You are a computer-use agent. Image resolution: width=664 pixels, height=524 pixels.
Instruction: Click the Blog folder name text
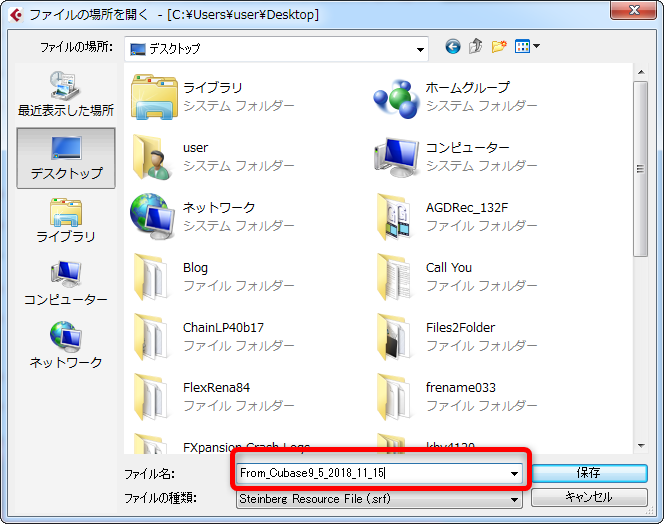coord(195,268)
